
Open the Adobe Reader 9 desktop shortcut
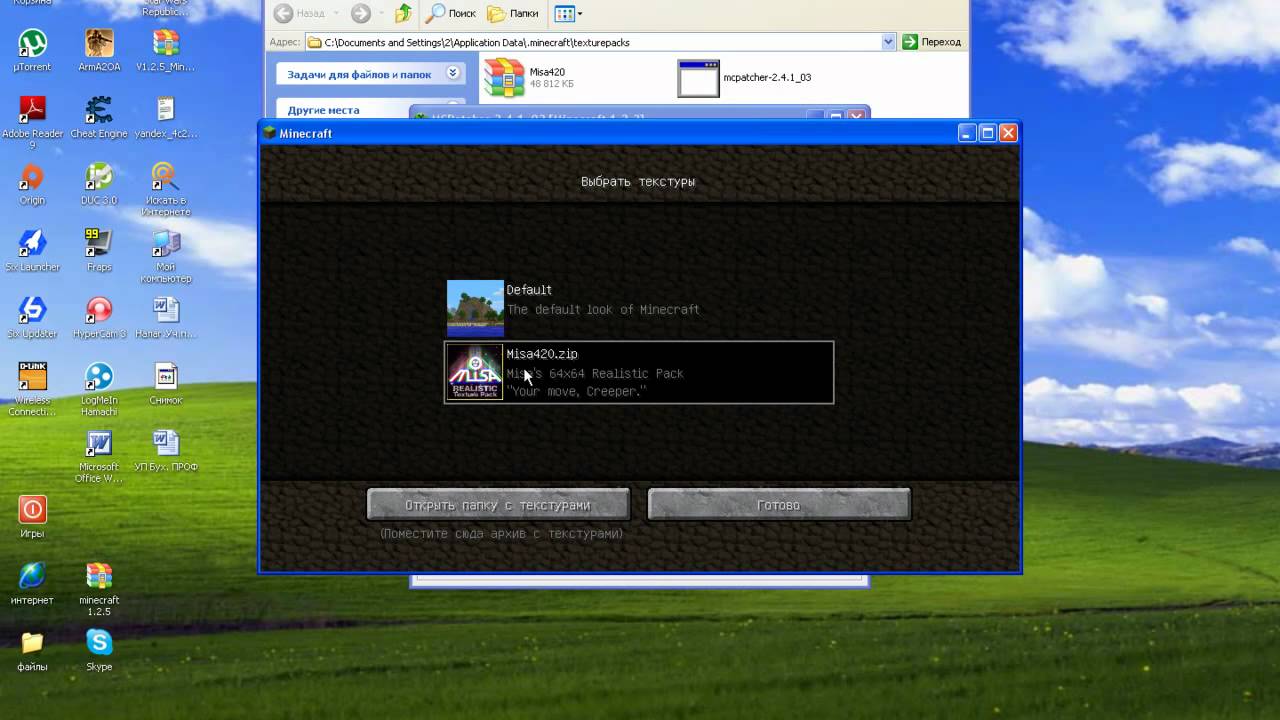point(32,123)
